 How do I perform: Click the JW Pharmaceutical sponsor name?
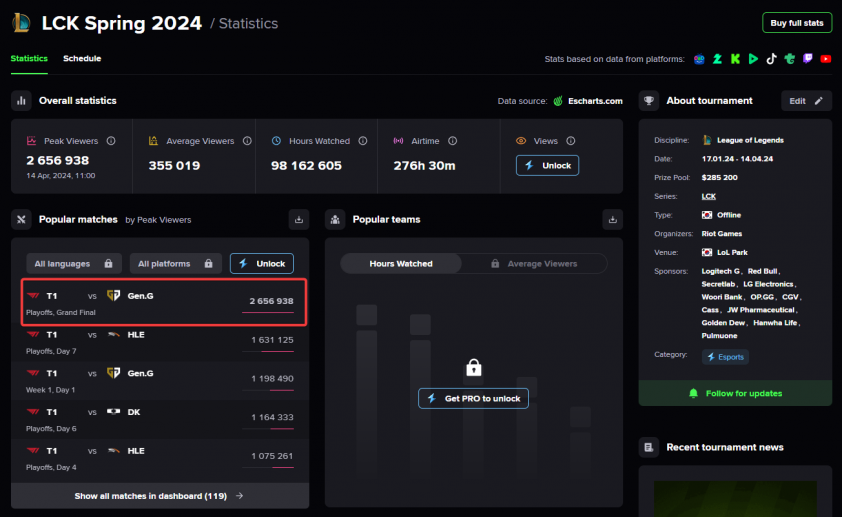760,310
